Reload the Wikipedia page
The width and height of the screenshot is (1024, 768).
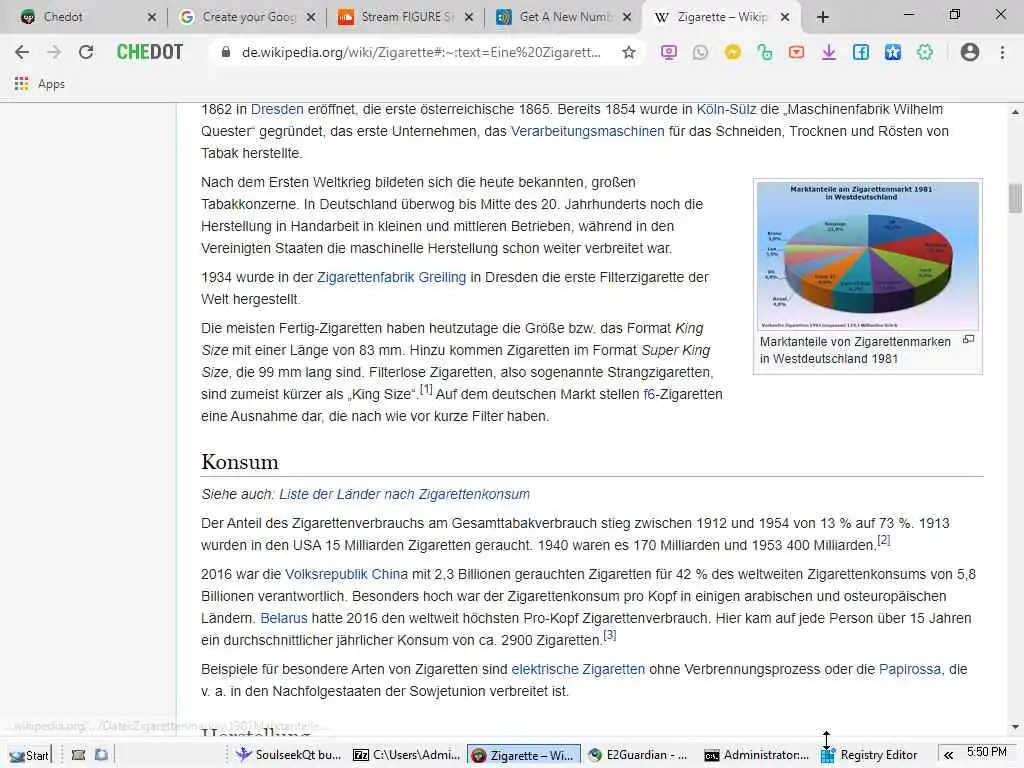86,52
